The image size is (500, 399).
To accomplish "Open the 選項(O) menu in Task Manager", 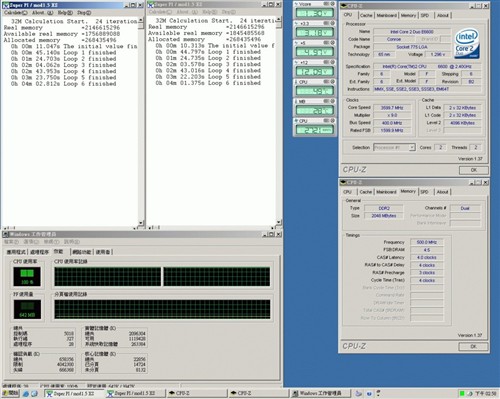I will coord(31,242).
